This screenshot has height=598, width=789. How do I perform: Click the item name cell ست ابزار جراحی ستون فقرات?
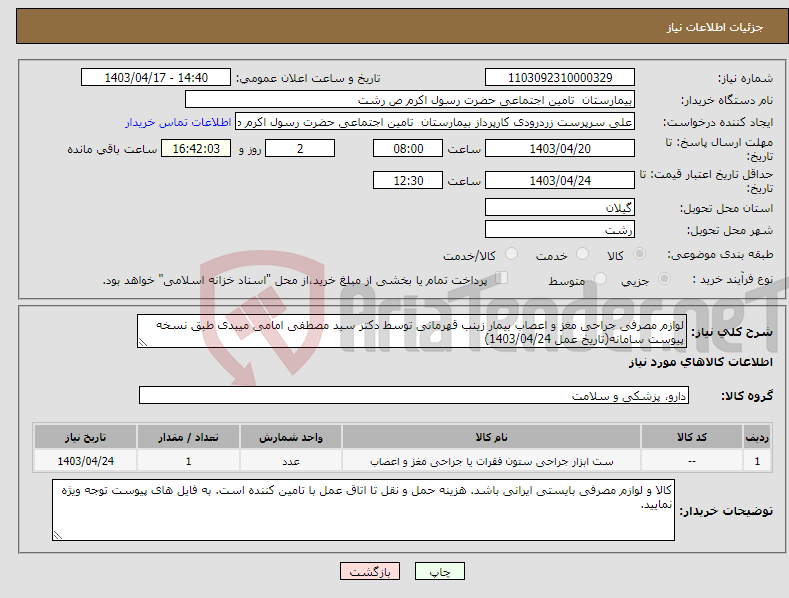491,461
